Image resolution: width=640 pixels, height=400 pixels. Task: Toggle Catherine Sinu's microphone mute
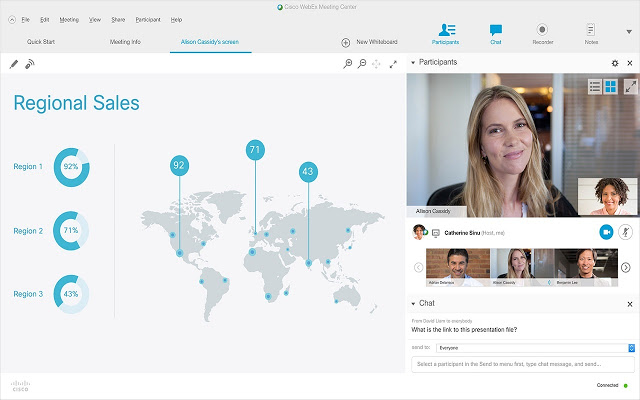625,232
